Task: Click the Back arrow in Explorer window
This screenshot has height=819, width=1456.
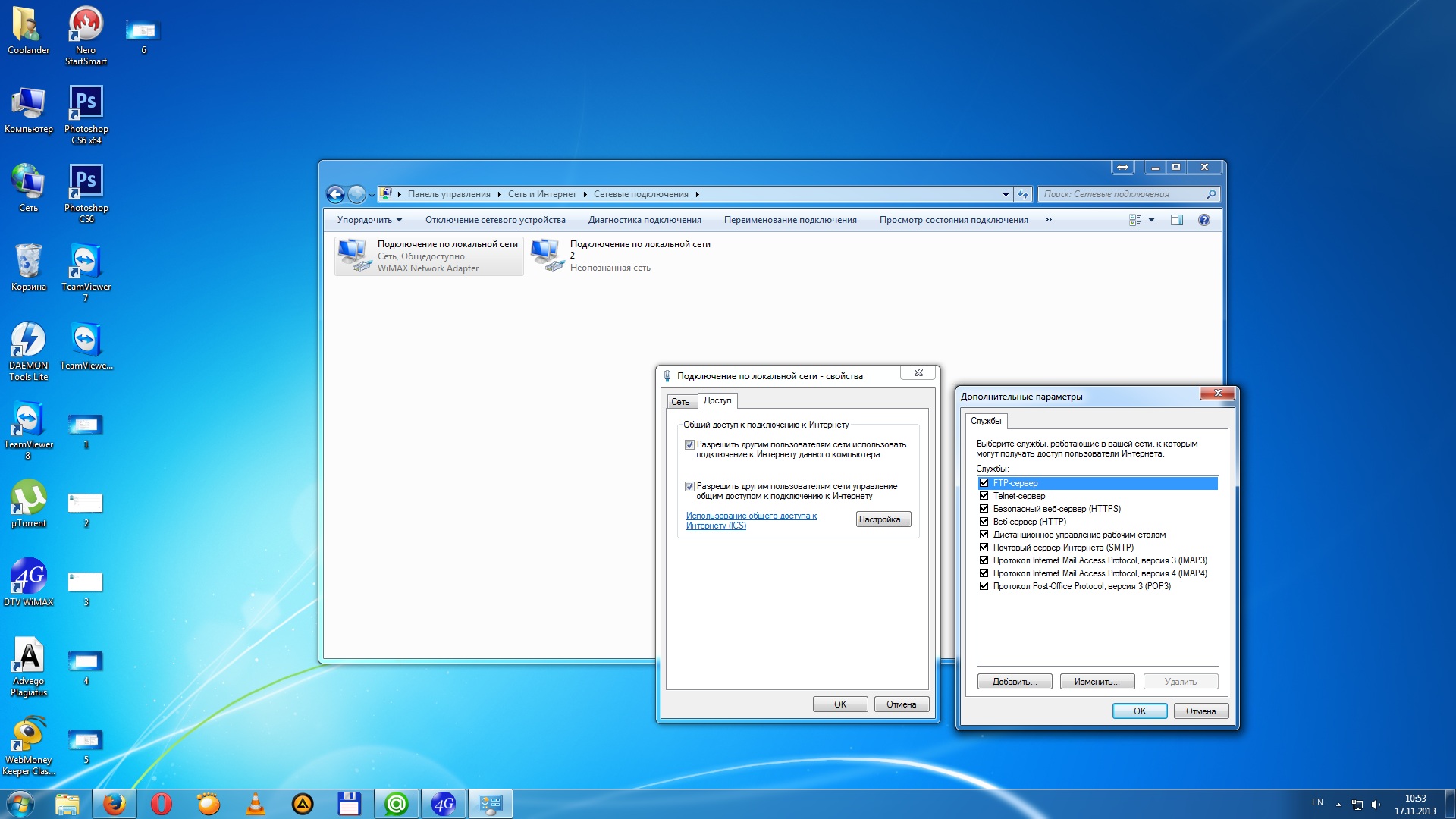Action: [x=335, y=194]
